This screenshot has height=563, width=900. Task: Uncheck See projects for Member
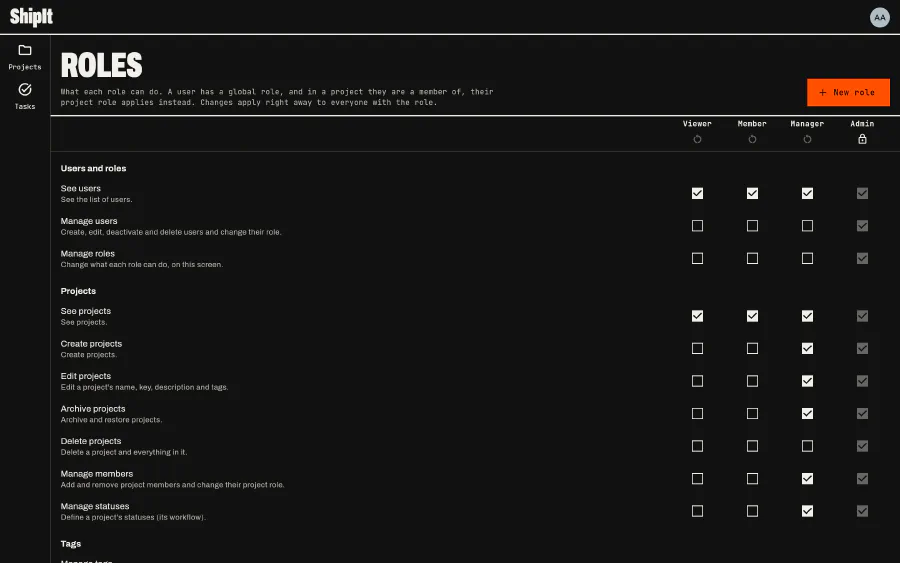click(x=752, y=316)
